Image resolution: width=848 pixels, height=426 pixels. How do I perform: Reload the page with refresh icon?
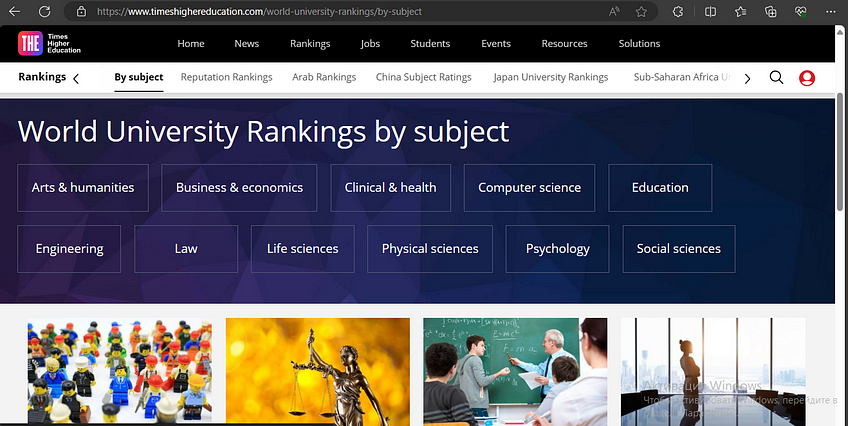[45, 11]
